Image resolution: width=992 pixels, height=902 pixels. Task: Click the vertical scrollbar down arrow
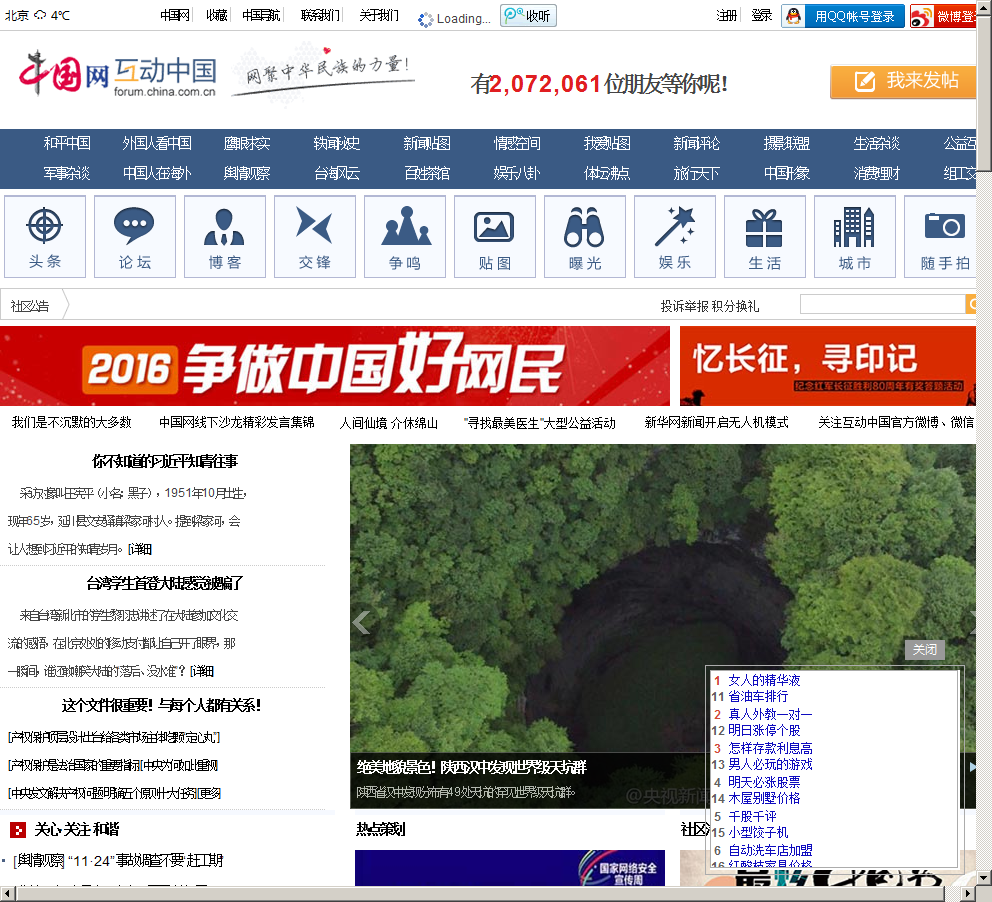tap(984, 879)
